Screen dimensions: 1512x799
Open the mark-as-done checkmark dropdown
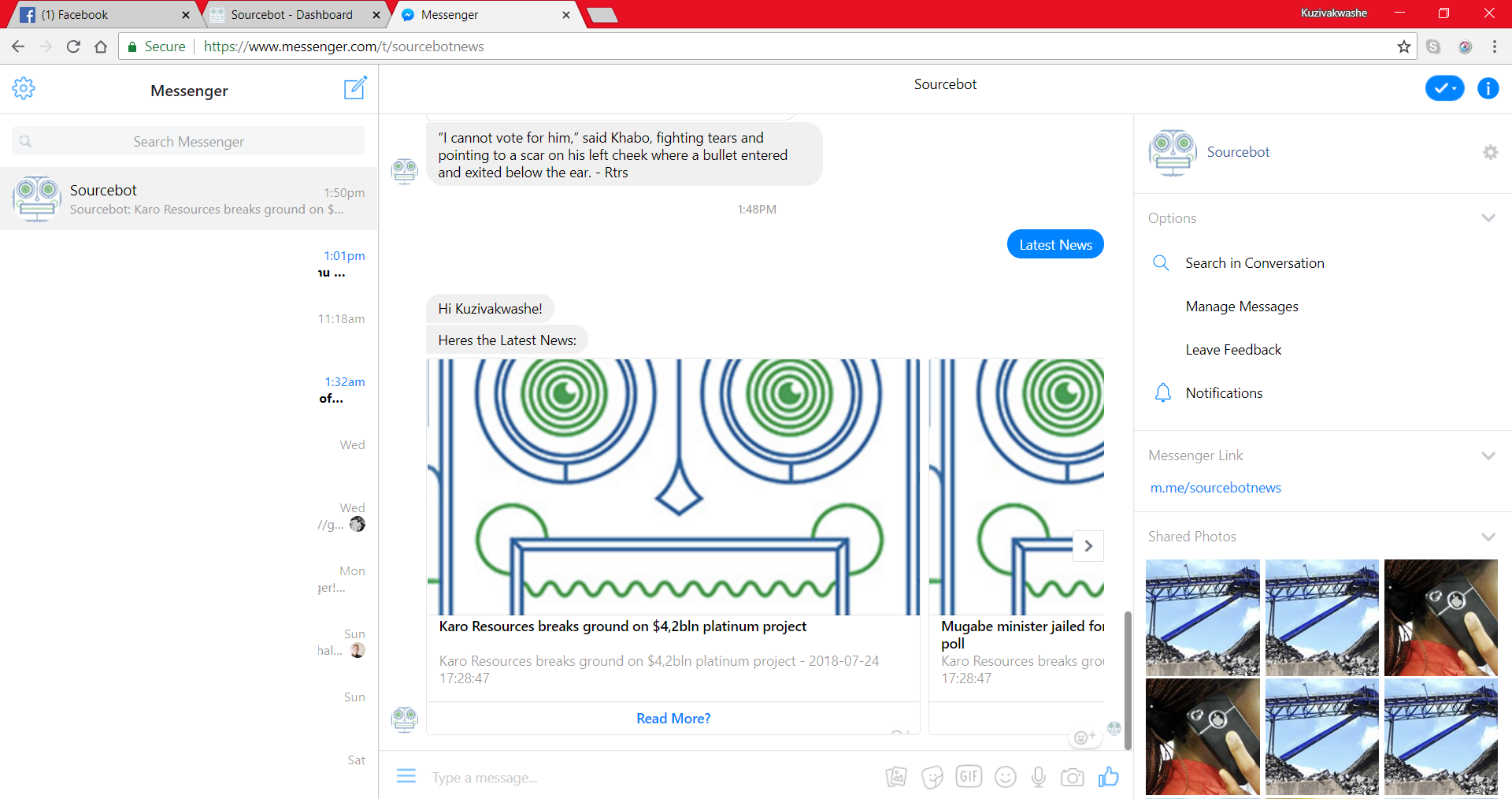[1444, 88]
